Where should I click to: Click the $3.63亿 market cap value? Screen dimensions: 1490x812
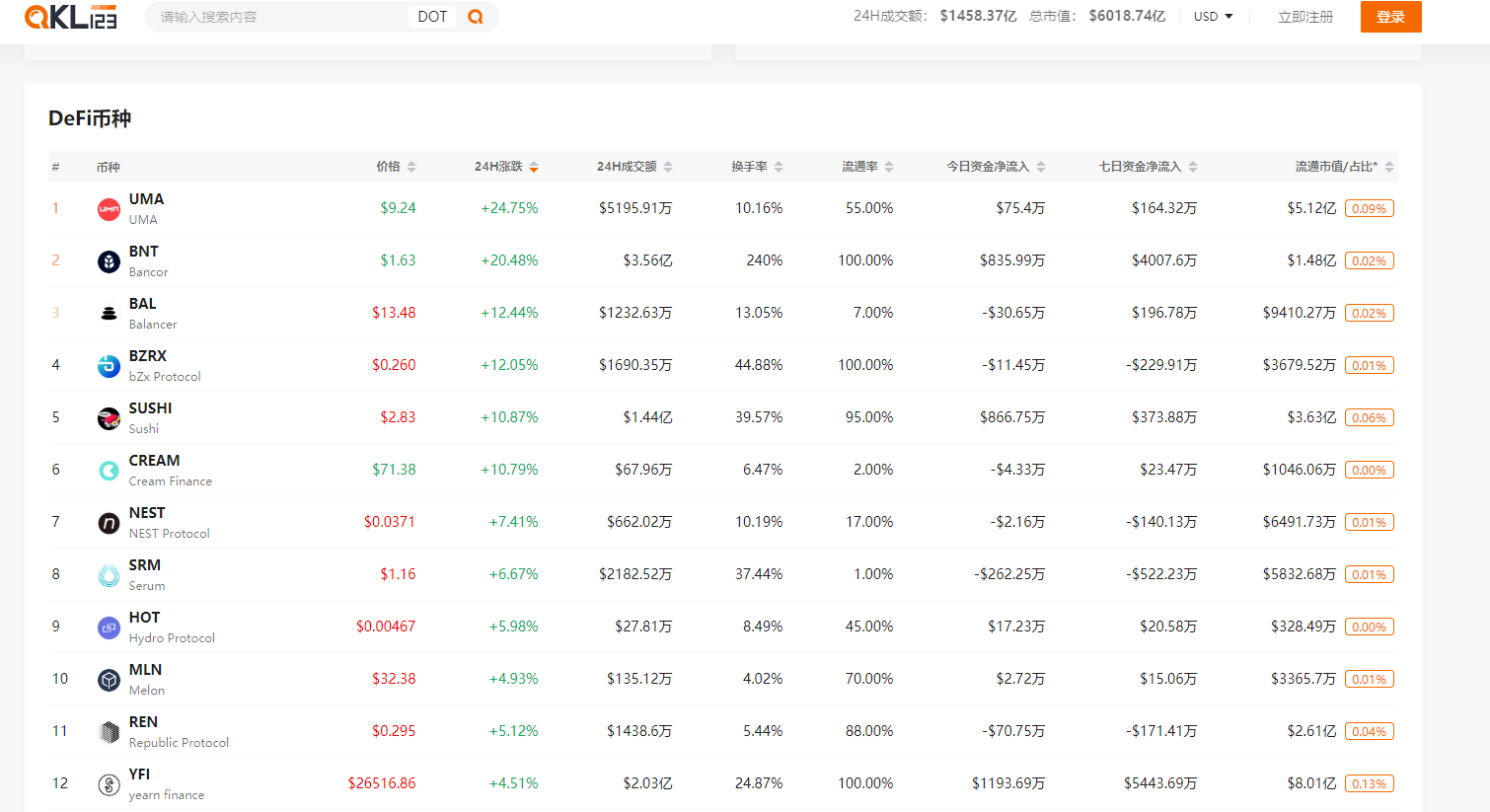1311,417
